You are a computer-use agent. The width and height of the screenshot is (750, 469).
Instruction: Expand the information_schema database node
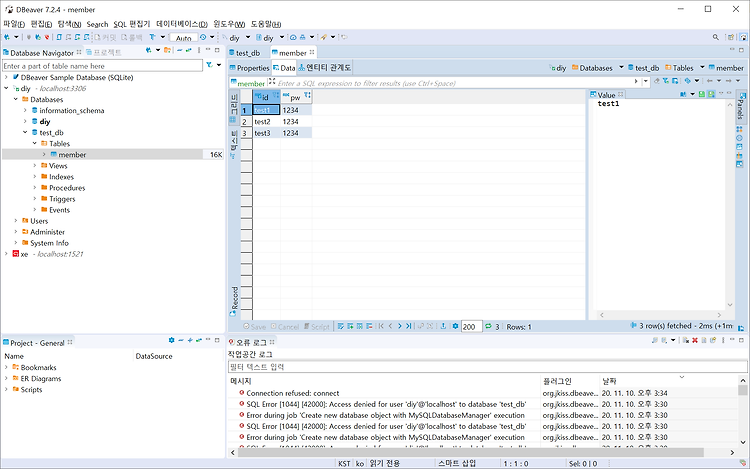[25, 110]
